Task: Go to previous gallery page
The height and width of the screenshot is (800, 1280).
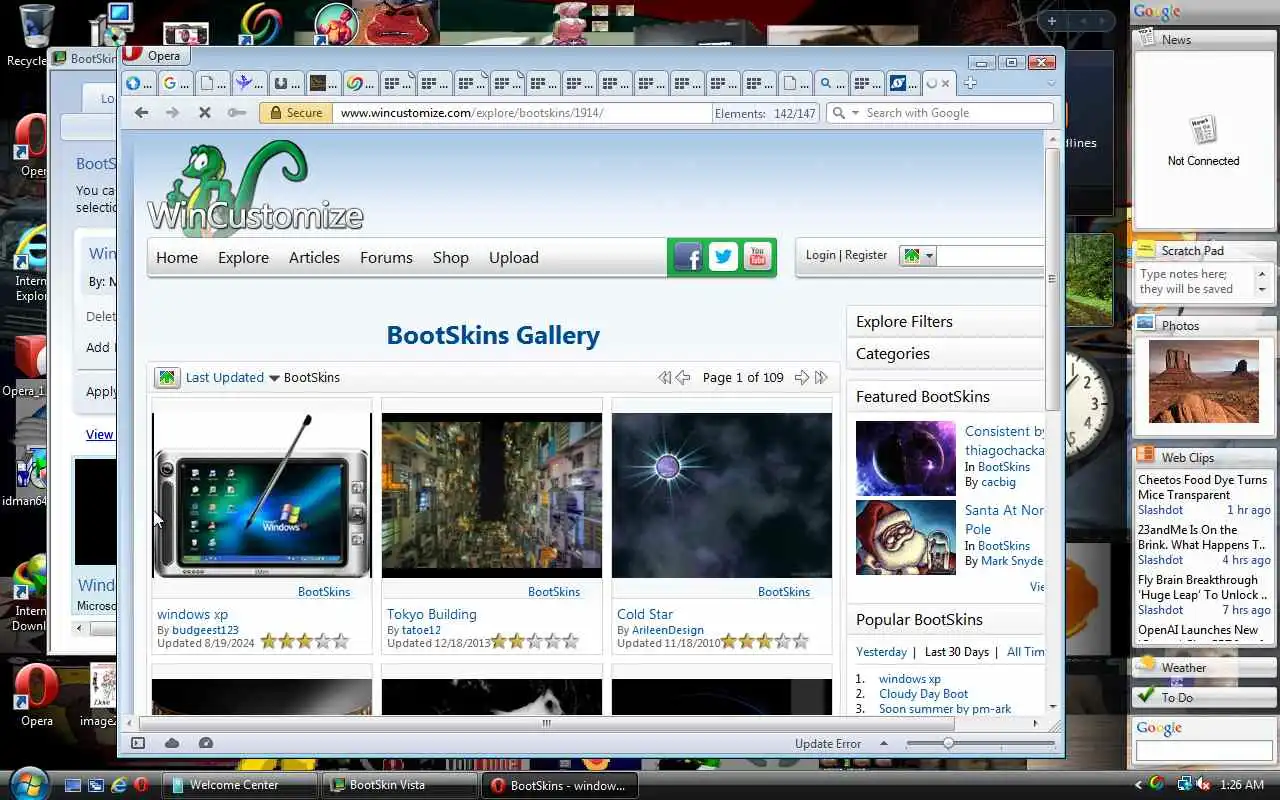Action: click(683, 377)
